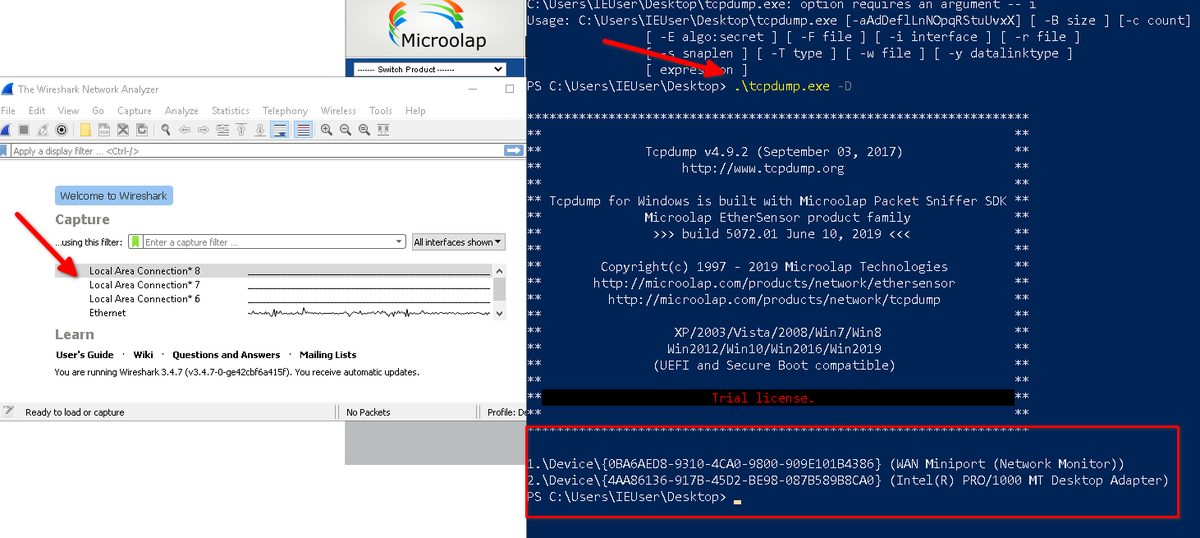
Task: Click the resize columns toolbar icon
Action: [383, 130]
